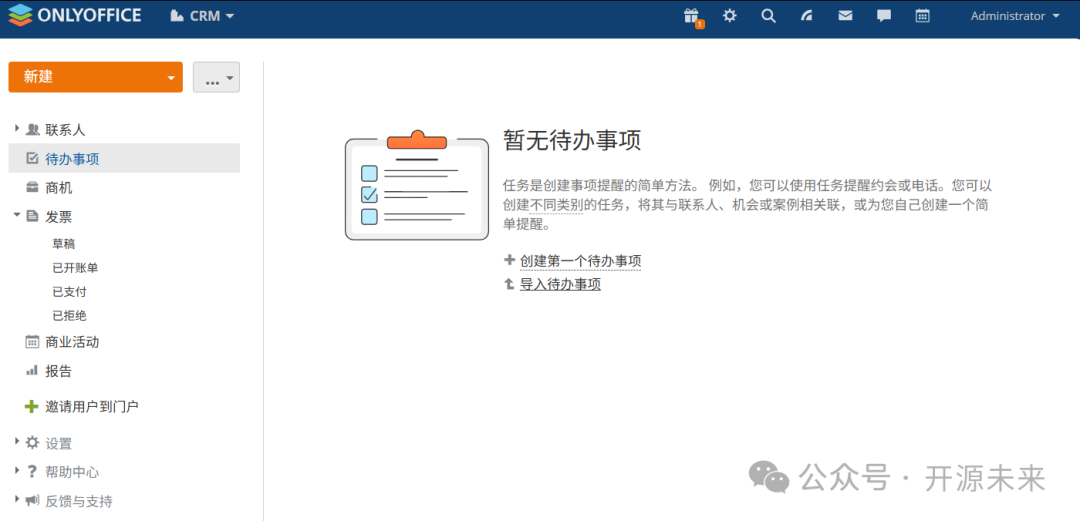The image size is (1080, 521).
Task: Open 帮助中心 in the sidebar
Action: pos(72,472)
